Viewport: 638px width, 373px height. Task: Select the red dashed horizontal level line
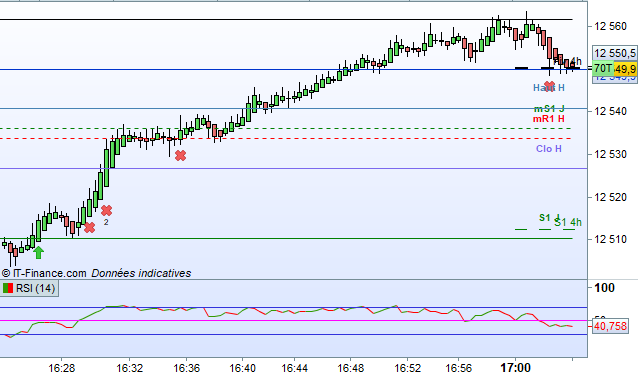click(x=286, y=139)
